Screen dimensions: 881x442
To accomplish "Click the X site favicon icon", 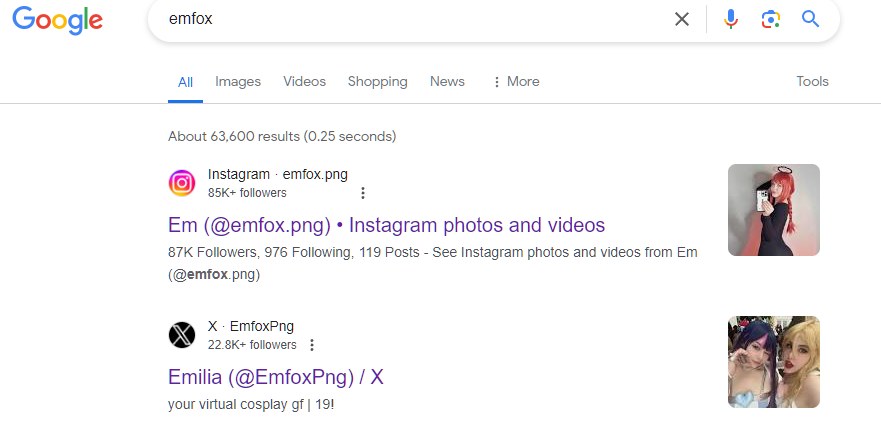I will 182,335.
